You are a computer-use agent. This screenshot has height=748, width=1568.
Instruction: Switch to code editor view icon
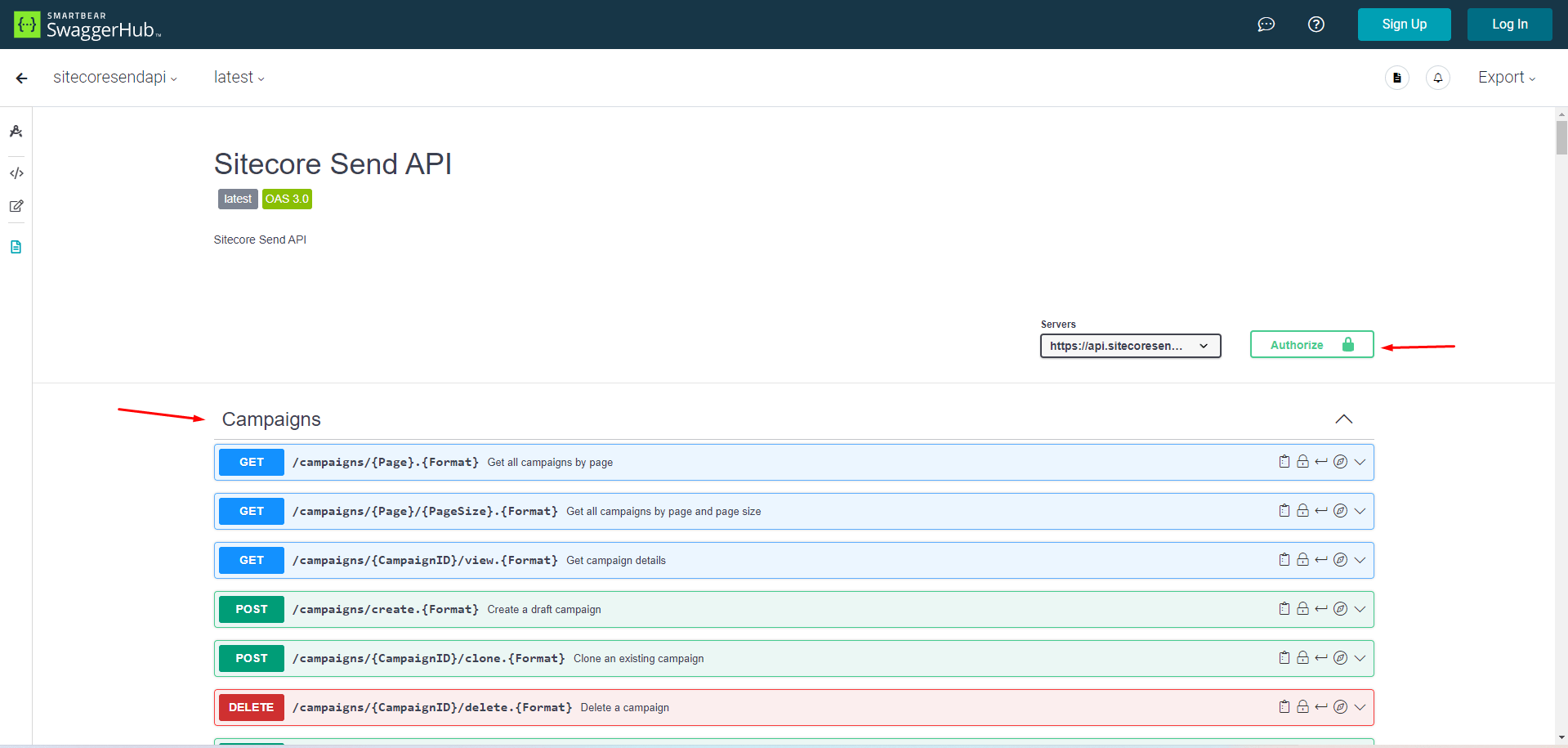click(16, 173)
